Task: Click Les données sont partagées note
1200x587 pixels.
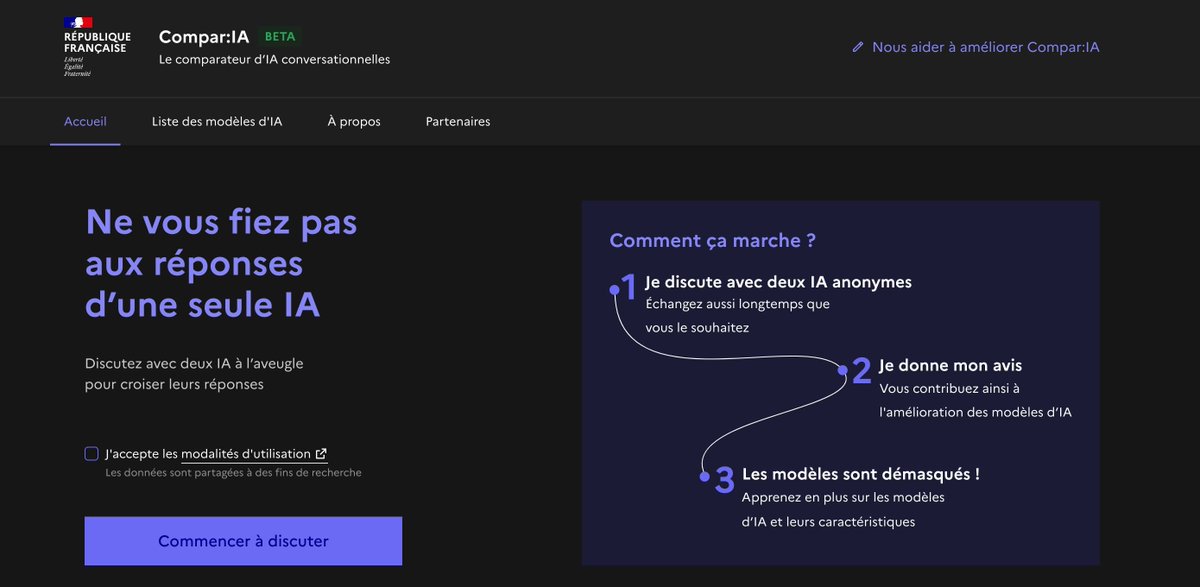Action: coord(233,473)
